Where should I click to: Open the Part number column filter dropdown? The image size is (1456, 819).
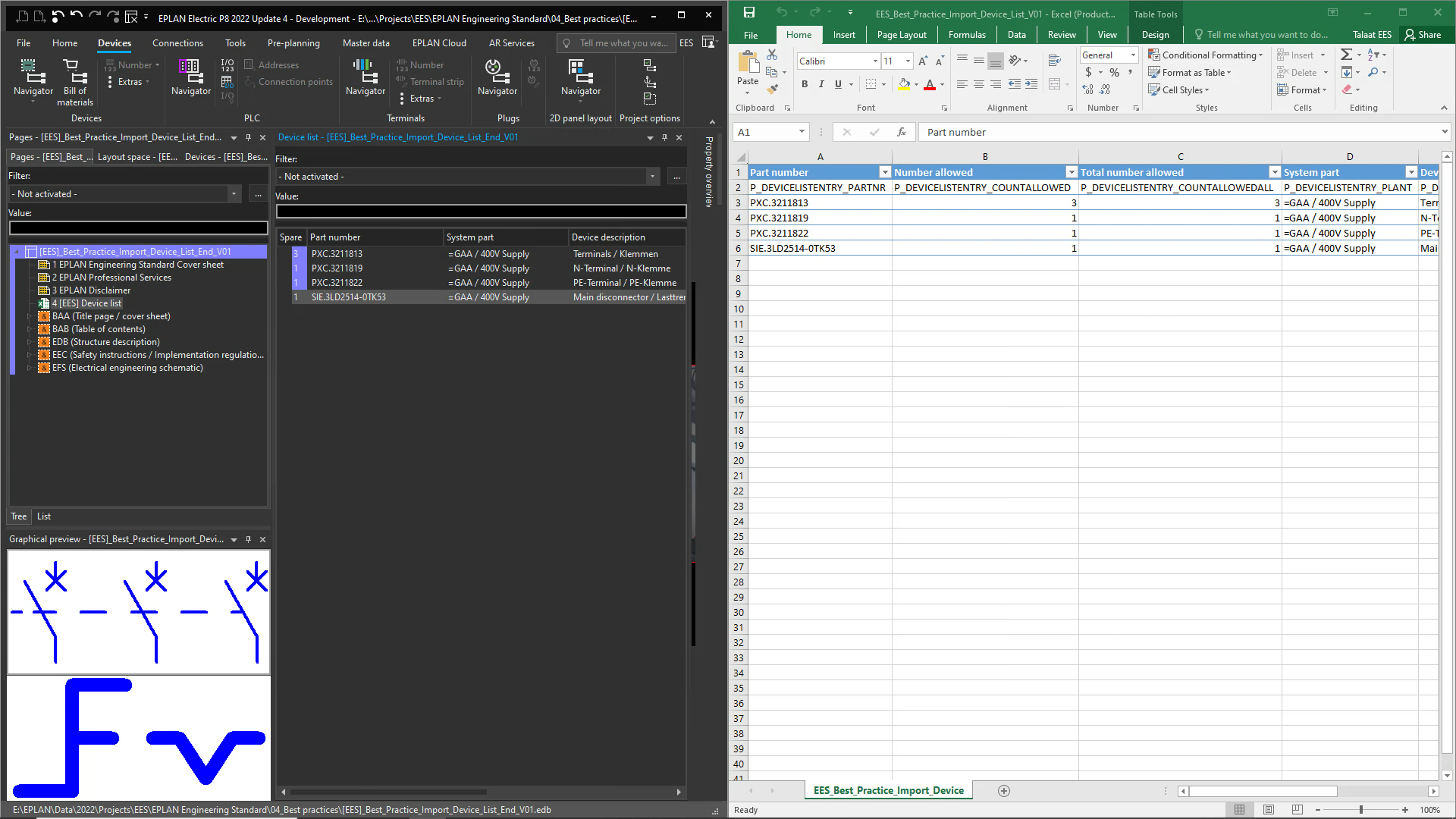pyautogui.click(x=884, y=172)
